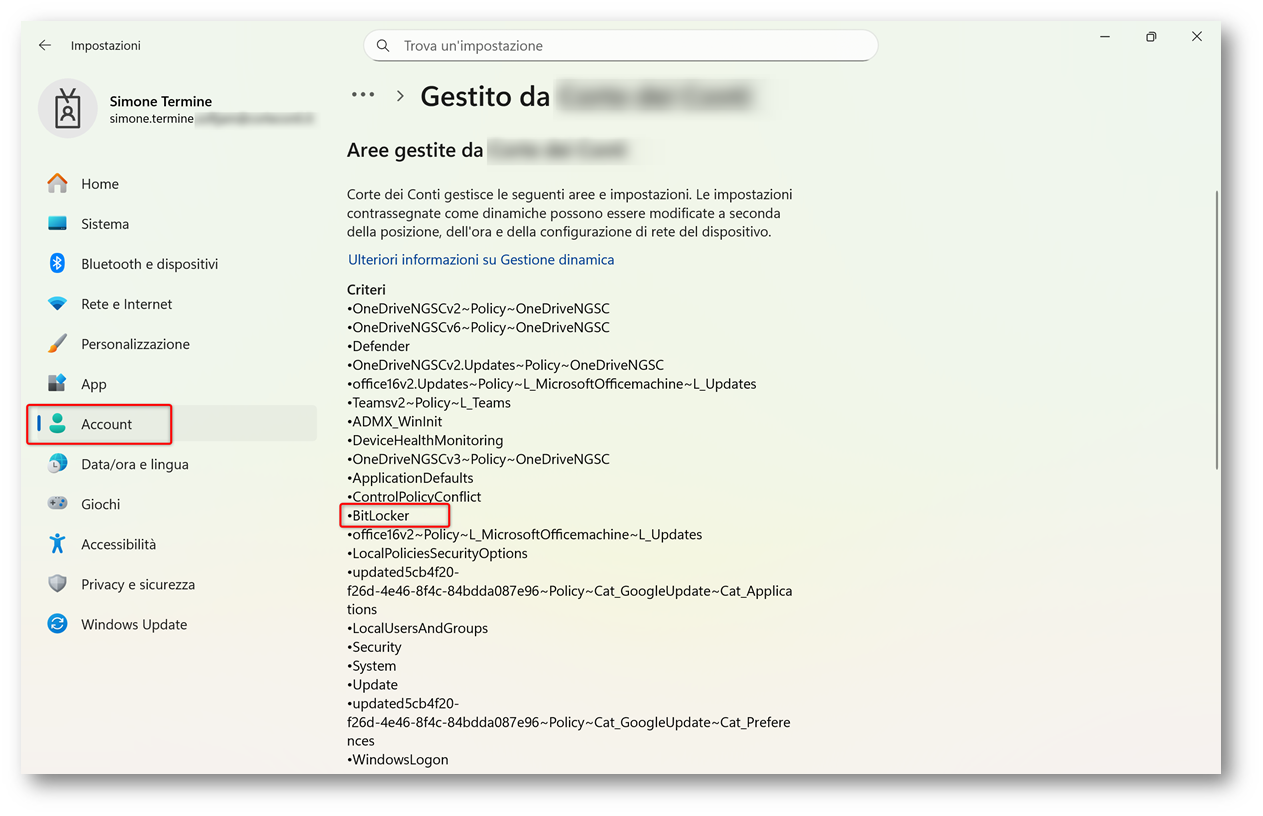Viewport: 1263px width, 816px height.
Task: Maximize the Impostazioni window
Action: (x=1151, y=37)
